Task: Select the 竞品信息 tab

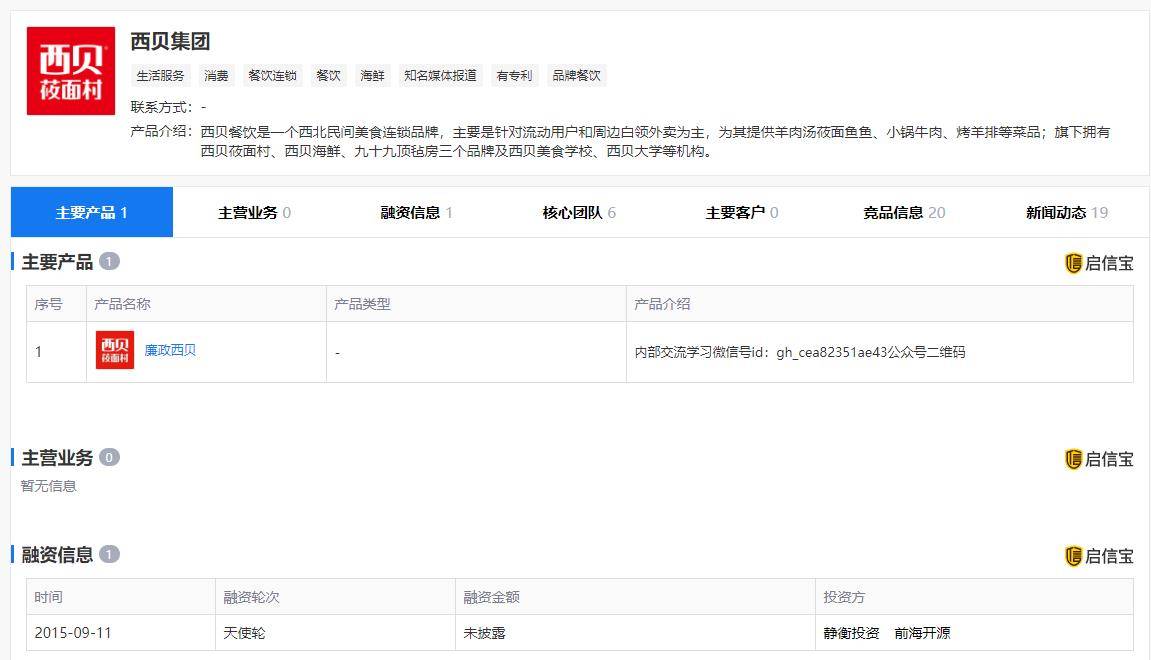Action: coord(904,212)
